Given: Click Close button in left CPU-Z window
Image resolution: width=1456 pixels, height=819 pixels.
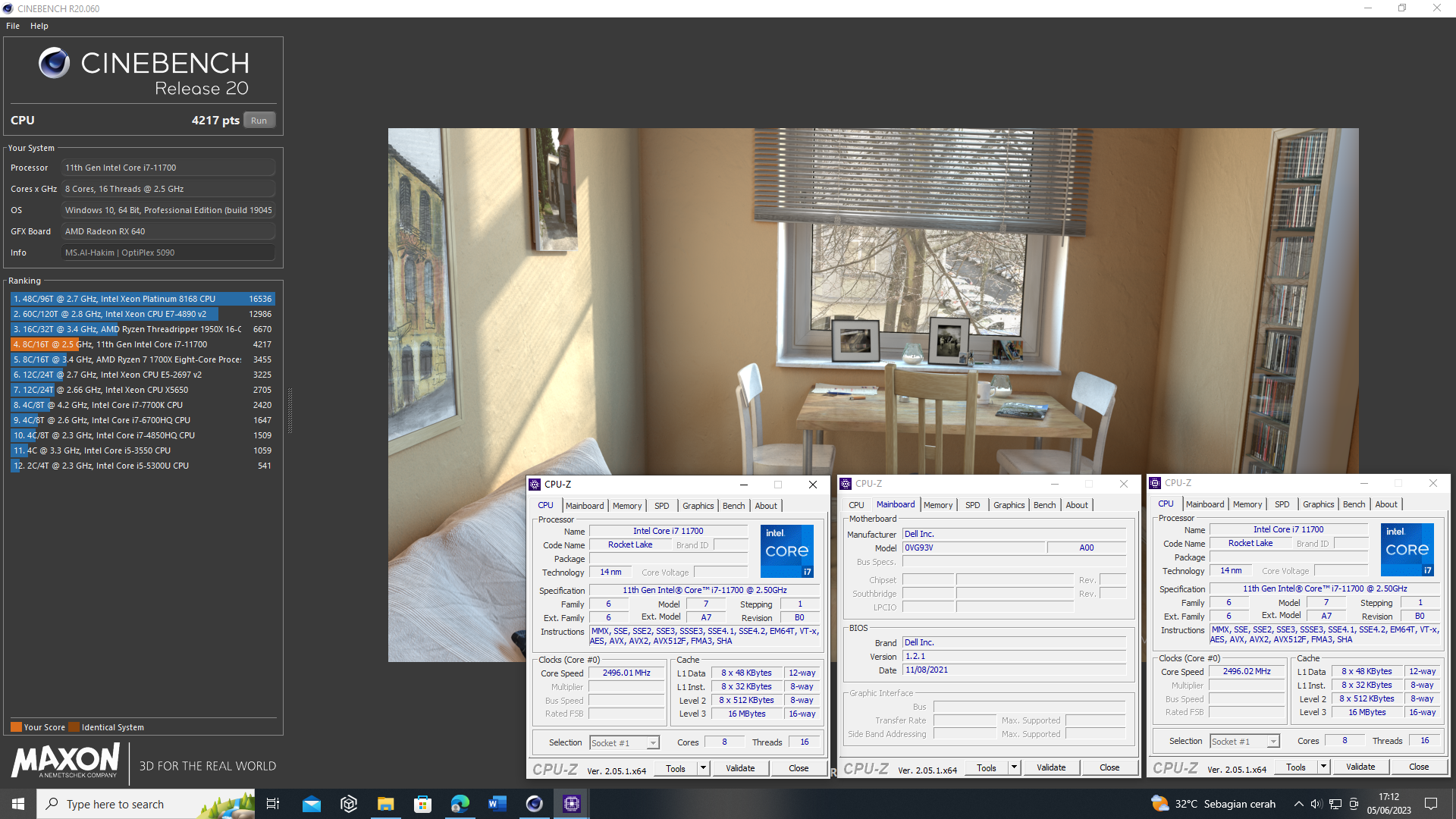Looking at the screenshot, I should click(799, 768).
